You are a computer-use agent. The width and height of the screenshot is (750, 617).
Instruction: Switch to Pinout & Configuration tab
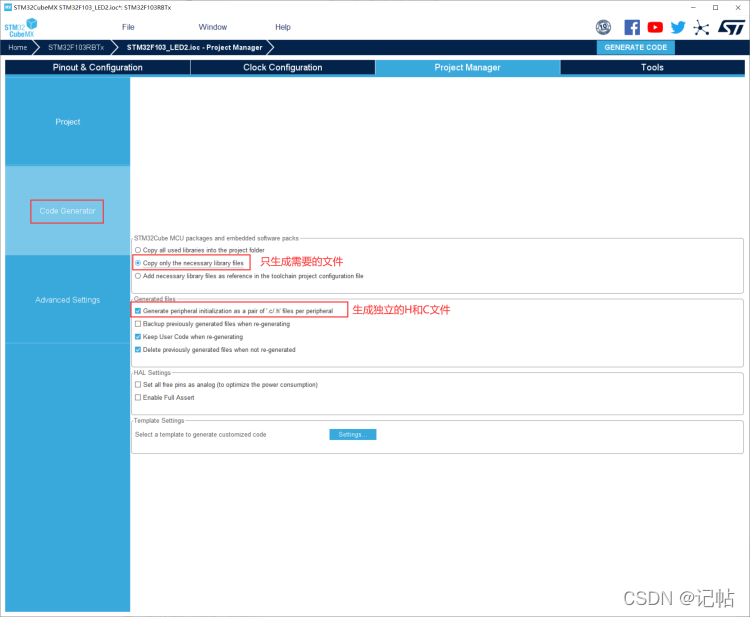point(98,67)
